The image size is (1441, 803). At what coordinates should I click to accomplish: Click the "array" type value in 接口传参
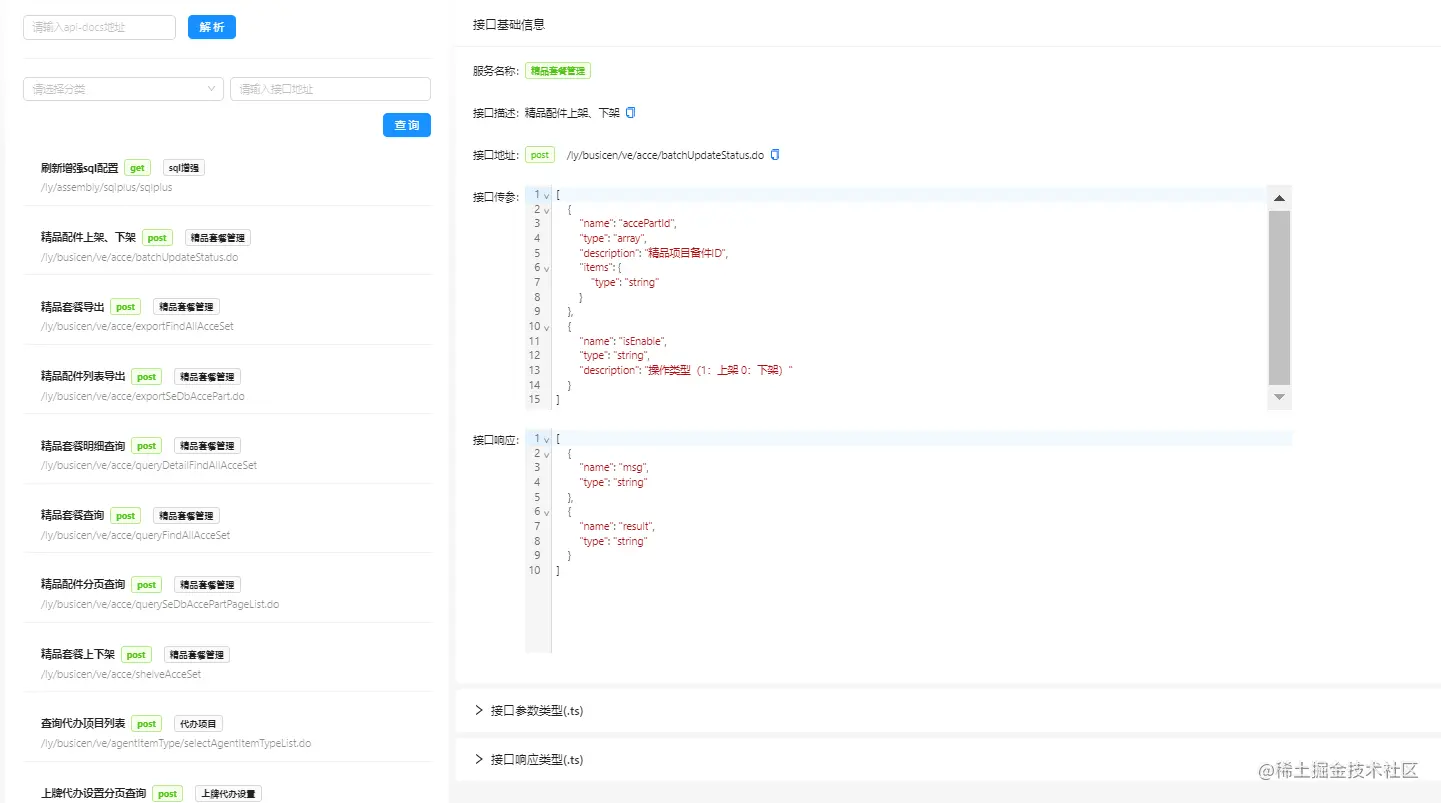[629, 239]
